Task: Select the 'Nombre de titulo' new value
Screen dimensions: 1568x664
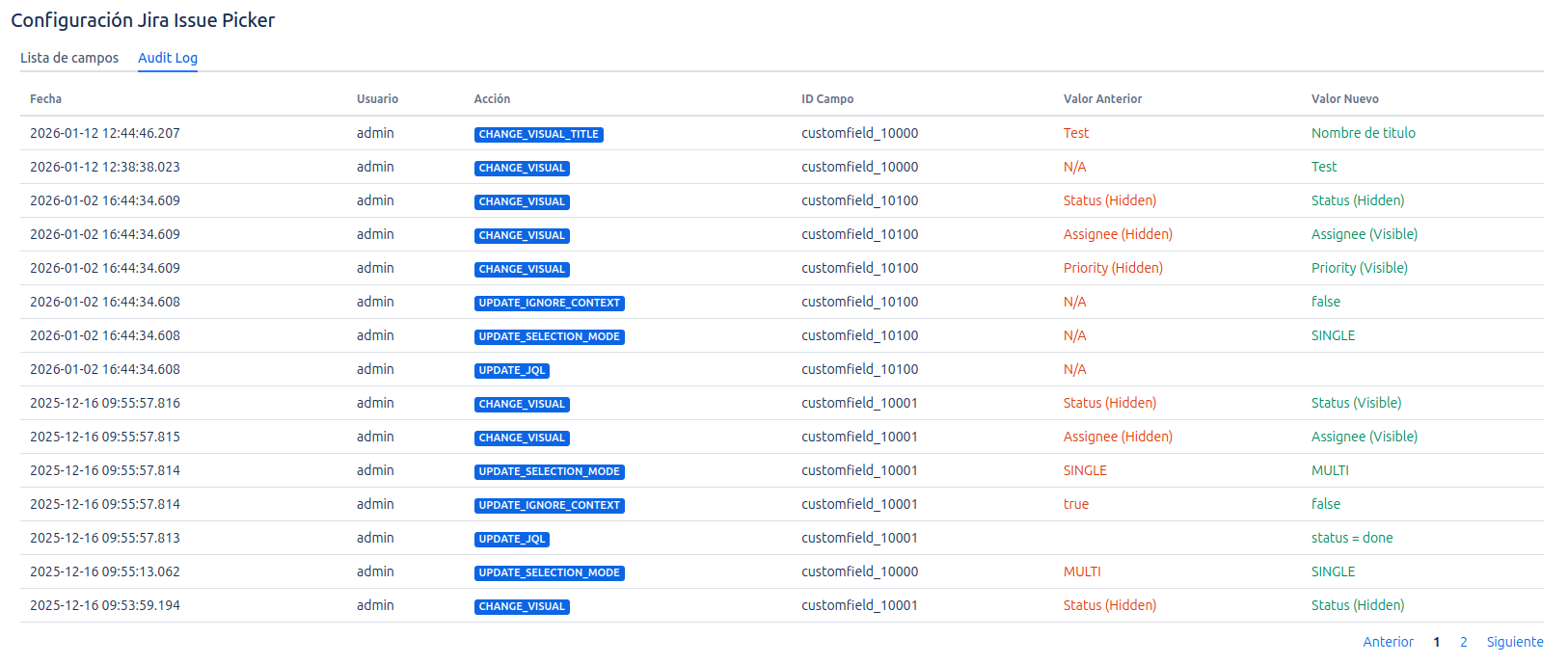Action: pos(1363,133)
